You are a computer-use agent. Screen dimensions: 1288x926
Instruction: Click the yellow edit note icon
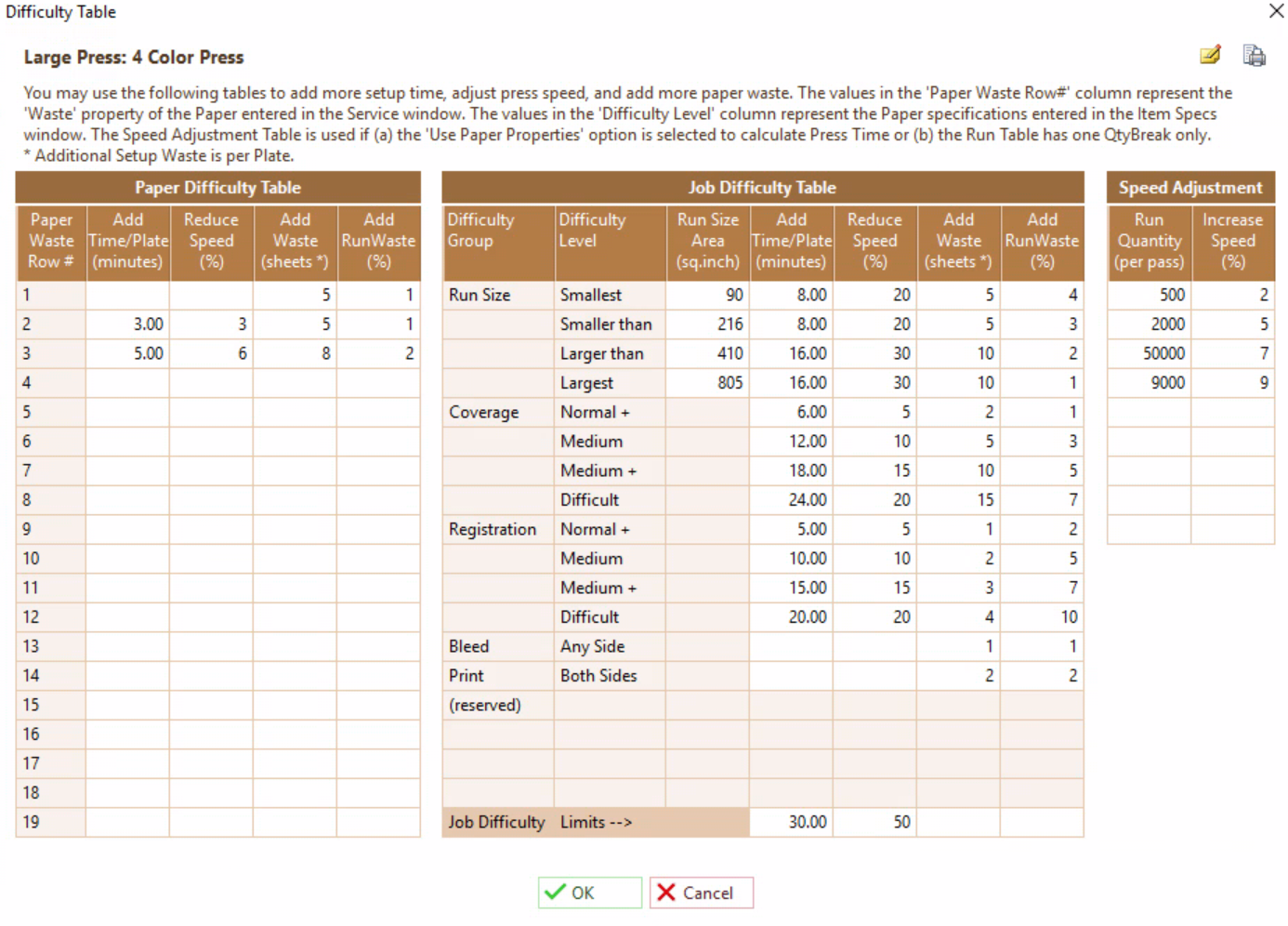(x=1209, y=55)
